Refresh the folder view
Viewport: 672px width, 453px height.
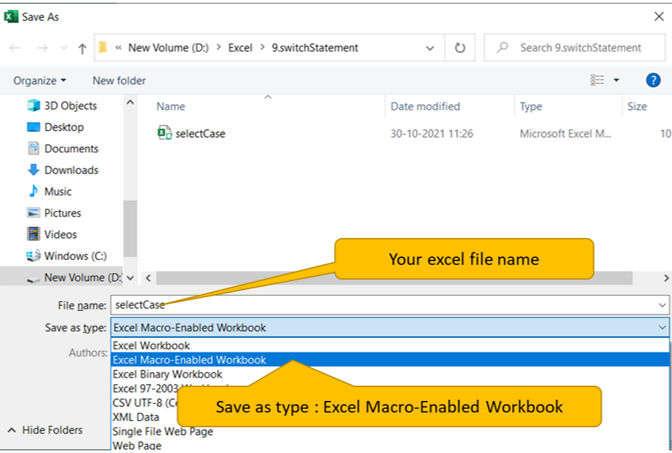pyautogui.click(x=460, y=48)
